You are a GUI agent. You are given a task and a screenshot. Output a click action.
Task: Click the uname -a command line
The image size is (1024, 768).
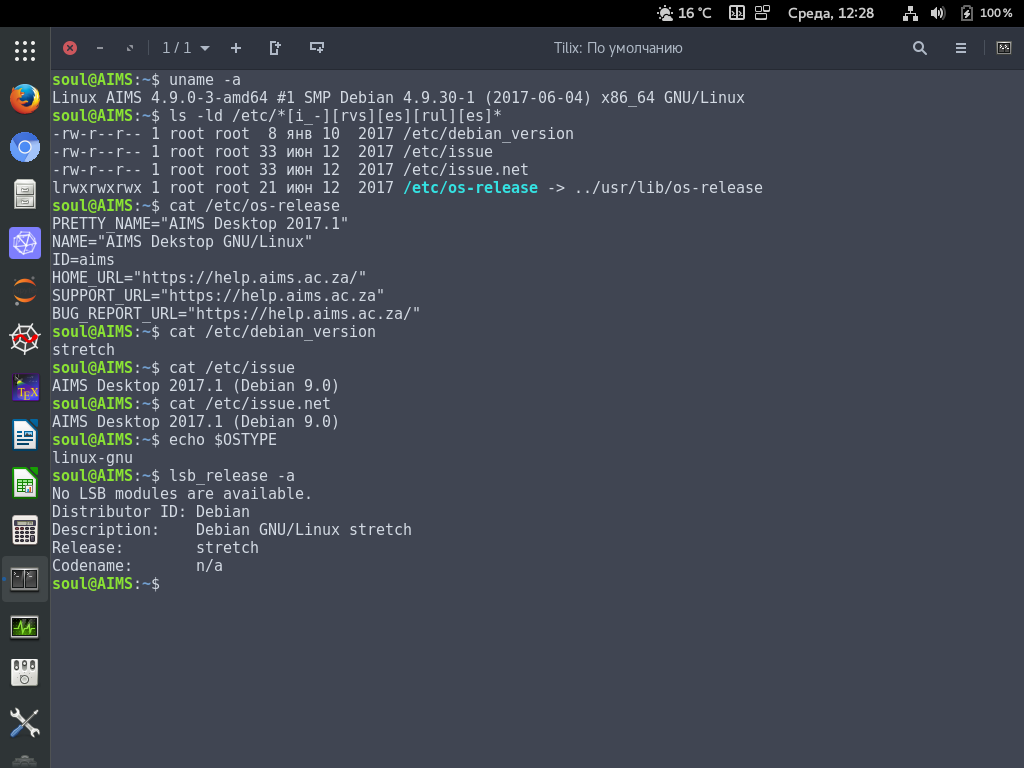pos(146,80)
